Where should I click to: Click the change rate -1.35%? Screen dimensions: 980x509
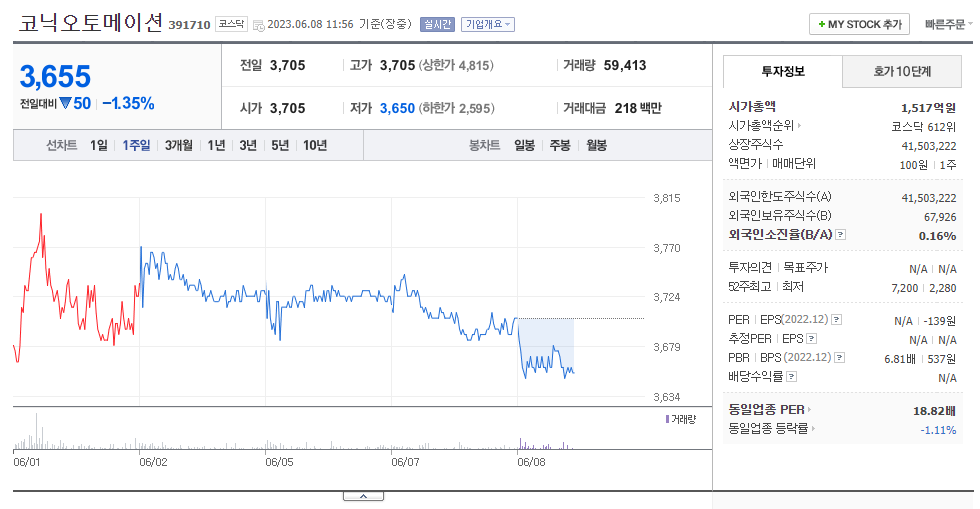click(128, 103)
